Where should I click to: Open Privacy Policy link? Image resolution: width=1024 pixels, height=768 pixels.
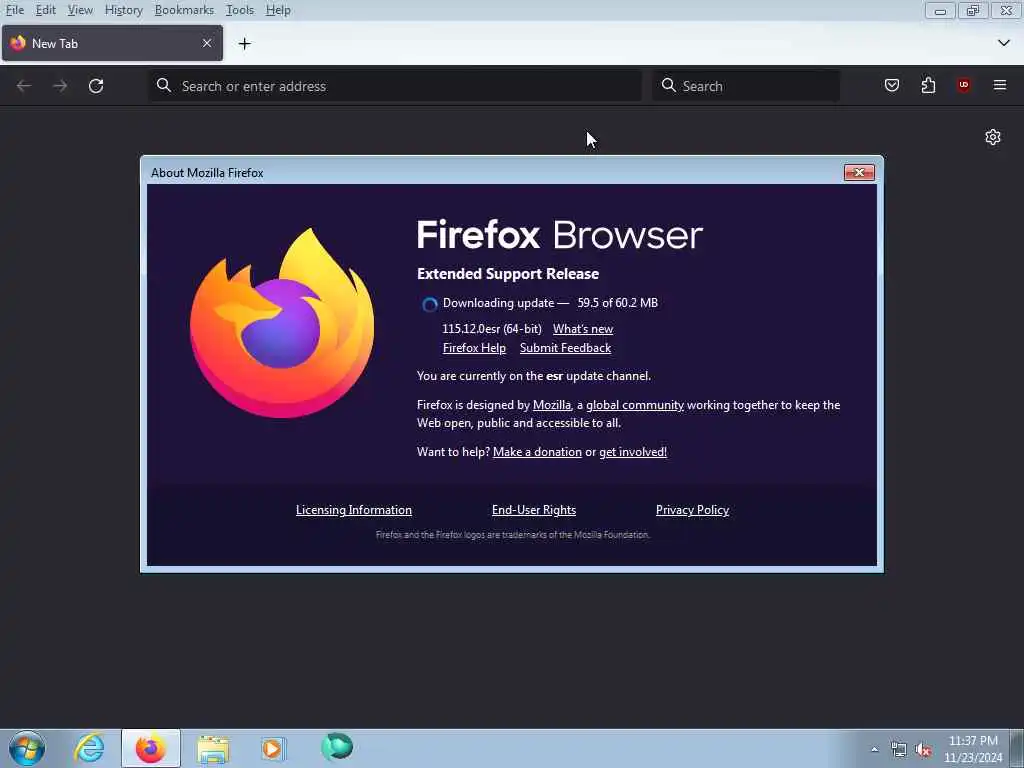point(692,510)
